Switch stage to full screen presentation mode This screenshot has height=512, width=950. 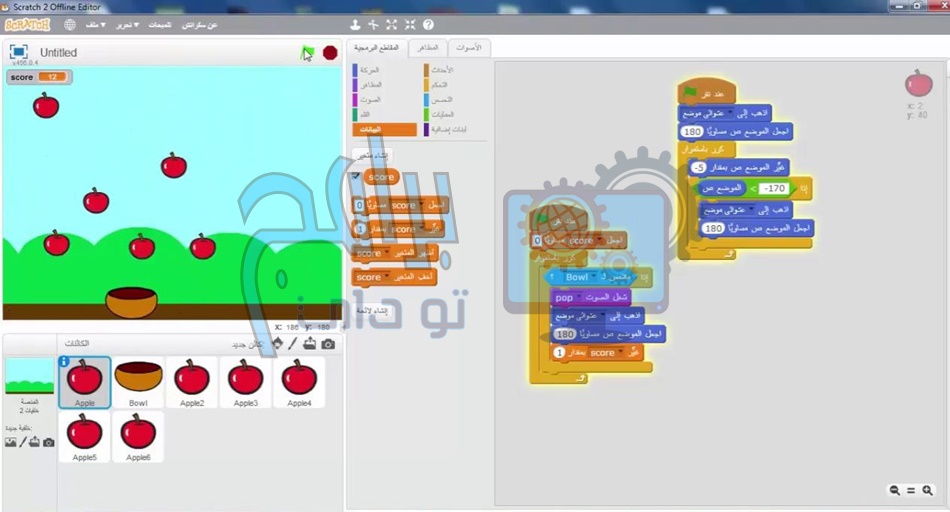[x=19, y=51]
